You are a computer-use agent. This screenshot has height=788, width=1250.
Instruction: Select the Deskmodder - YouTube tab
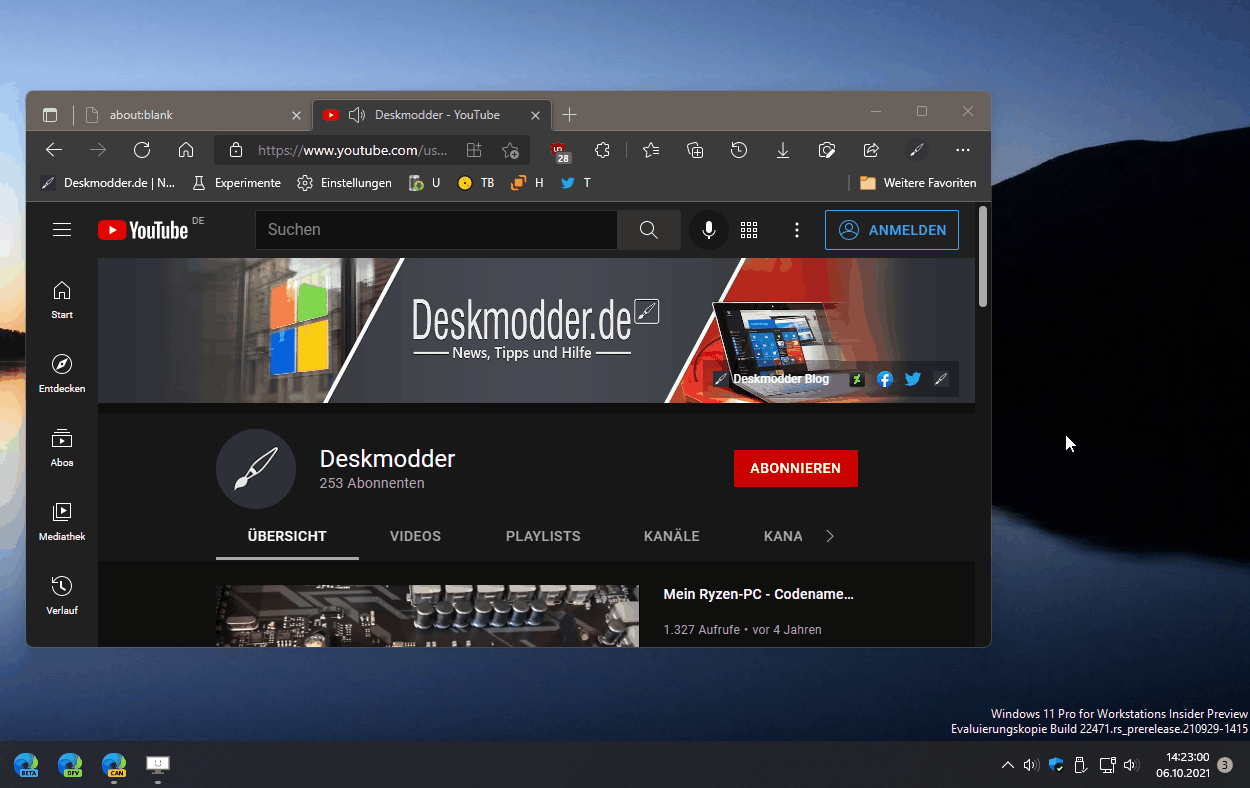point(432,115)
